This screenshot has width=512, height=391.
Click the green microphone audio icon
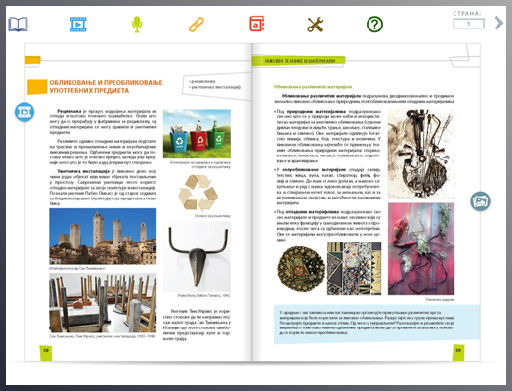[137, 24]
